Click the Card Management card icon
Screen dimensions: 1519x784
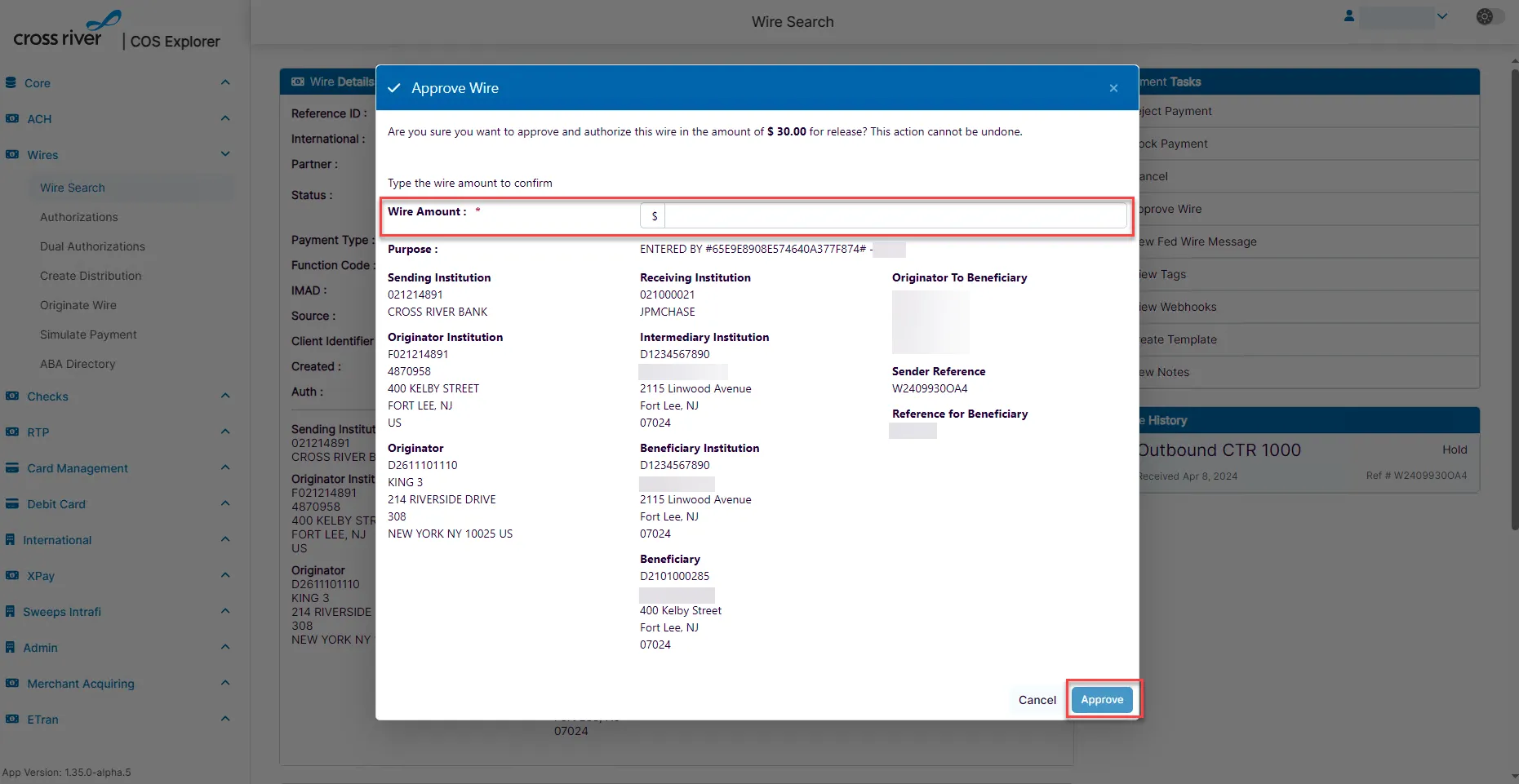point(12,467)
